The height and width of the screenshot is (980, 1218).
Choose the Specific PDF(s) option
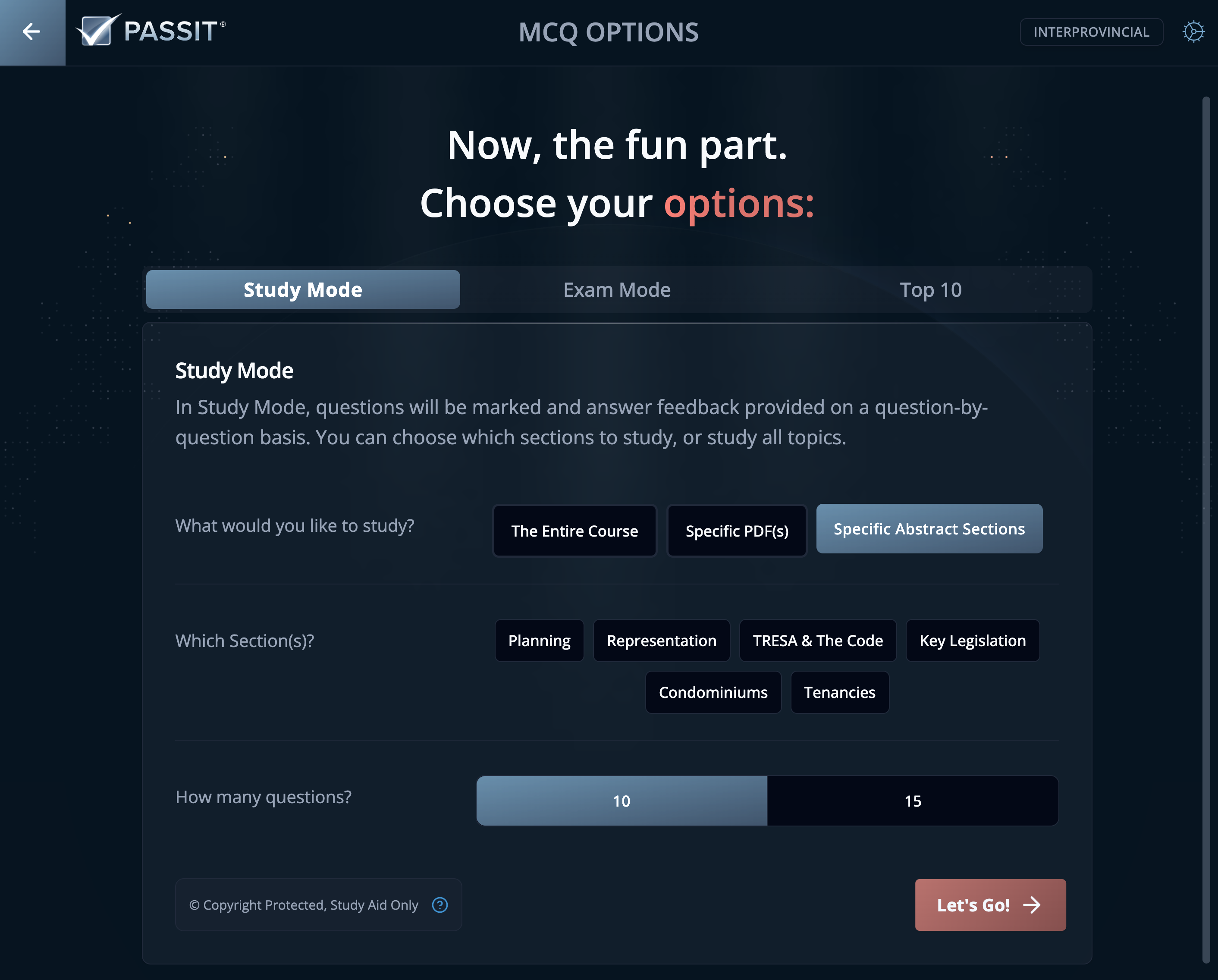737,531
